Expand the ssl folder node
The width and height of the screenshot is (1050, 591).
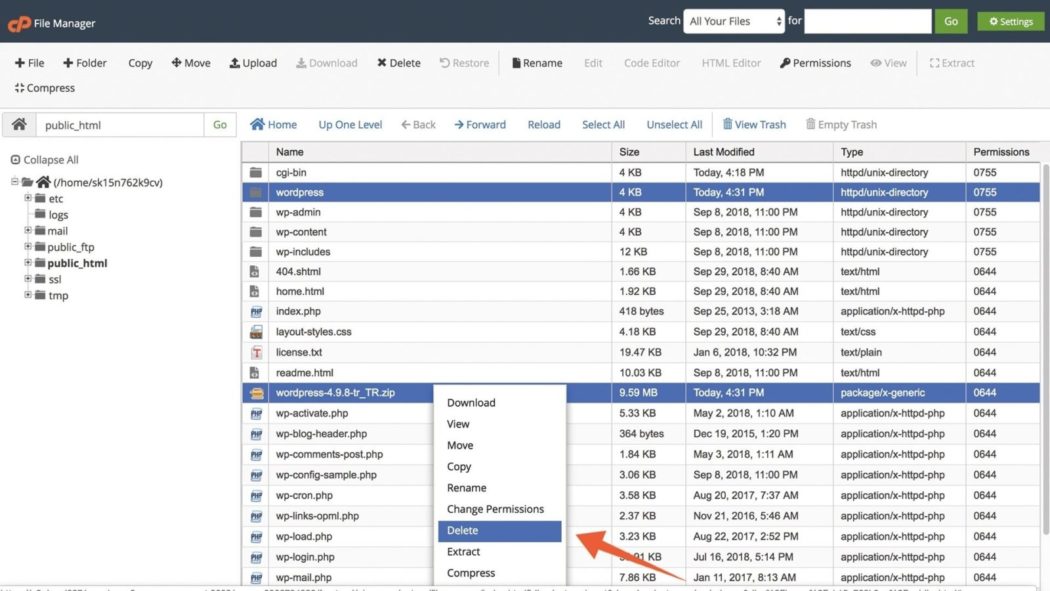click(x=27, y=278)
